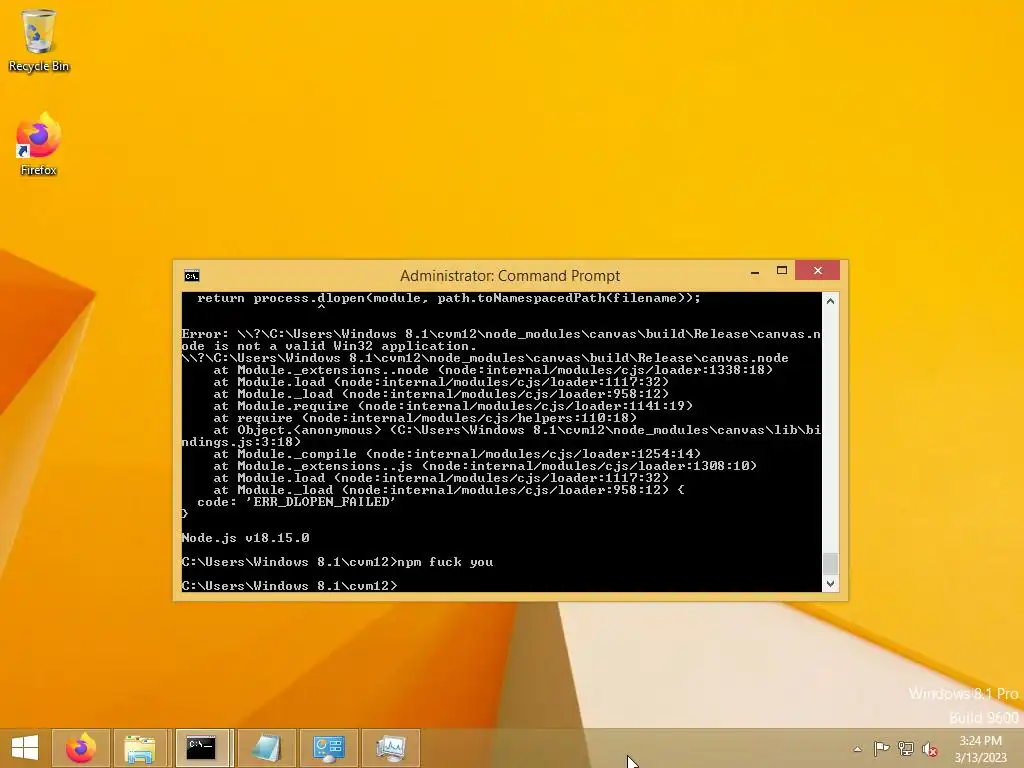1024x768 pixels.
Task: Click the 'at Module.require' stack line
Action: tap(453, 406)
